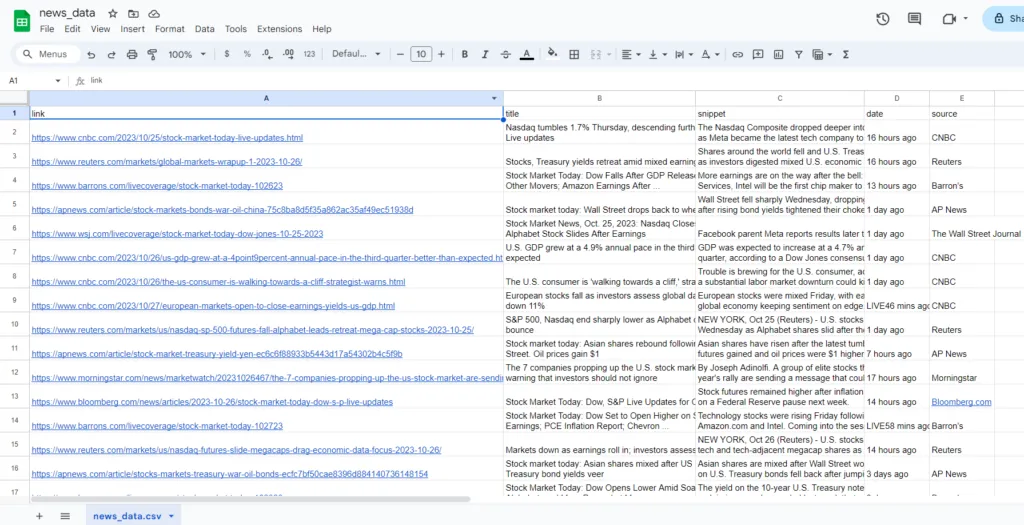Open the zoom level dropdown
Viewport: 1024px width, 525px height.
pyautogui.click(x=186, y=54)
